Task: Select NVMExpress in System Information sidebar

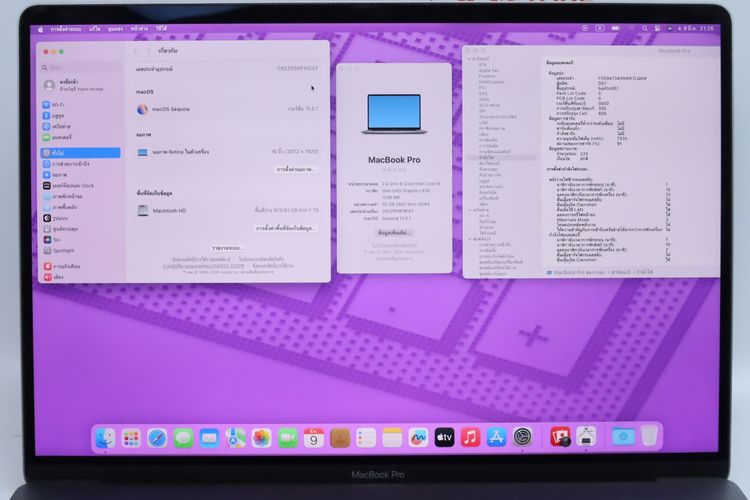Action: 491,82
